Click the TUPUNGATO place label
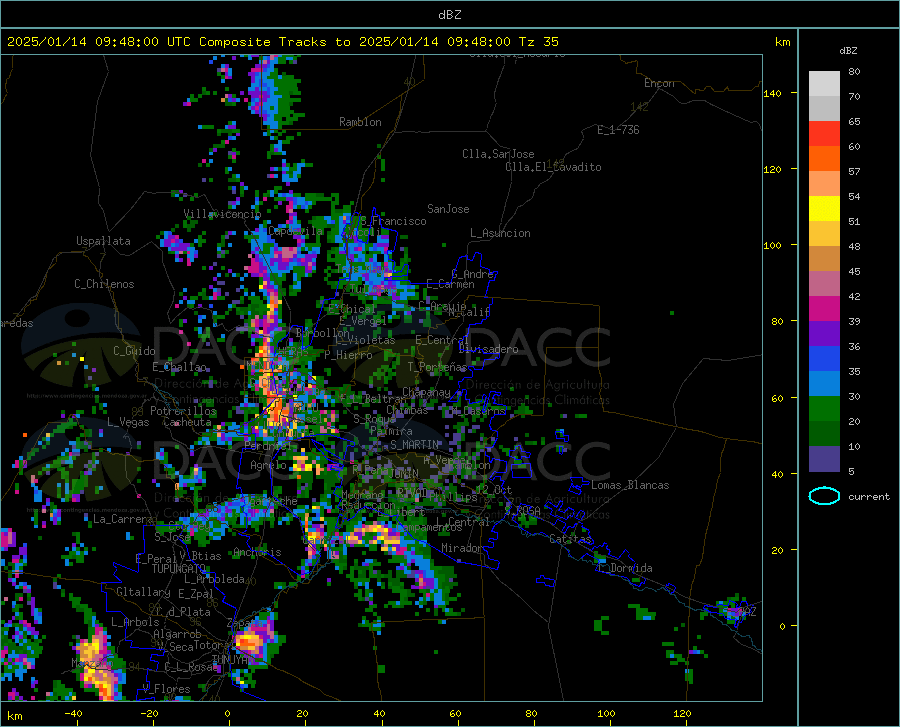 click(x=179, y=569)
